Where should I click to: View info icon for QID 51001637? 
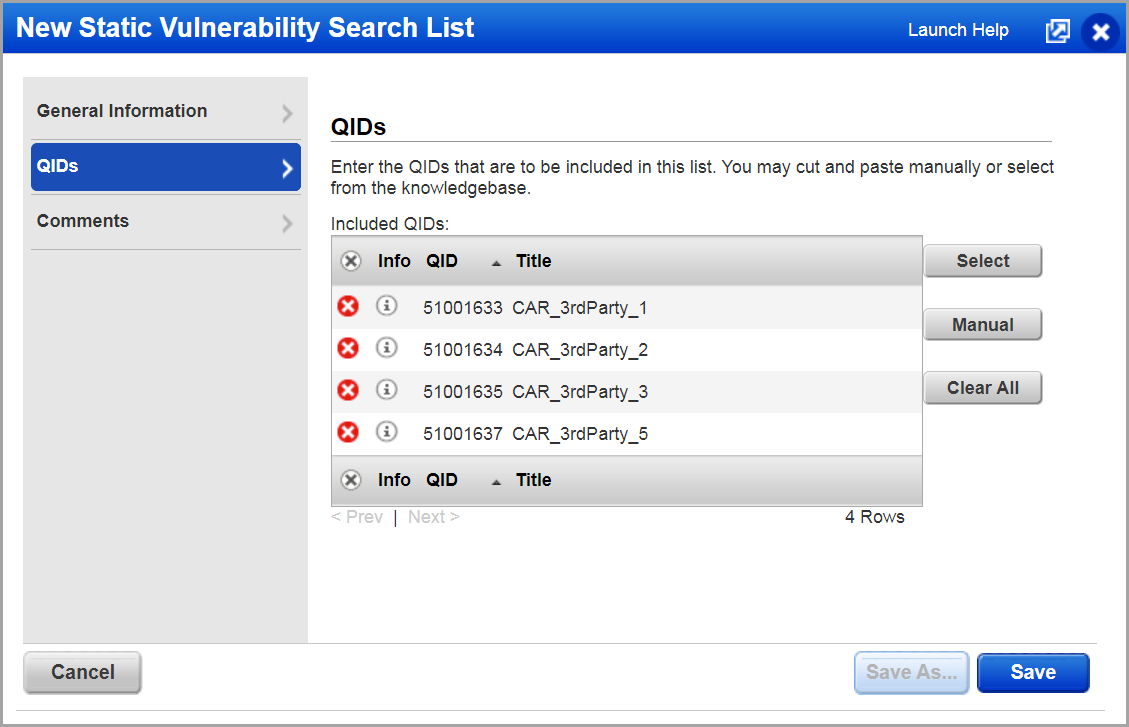tap(387, 432)
